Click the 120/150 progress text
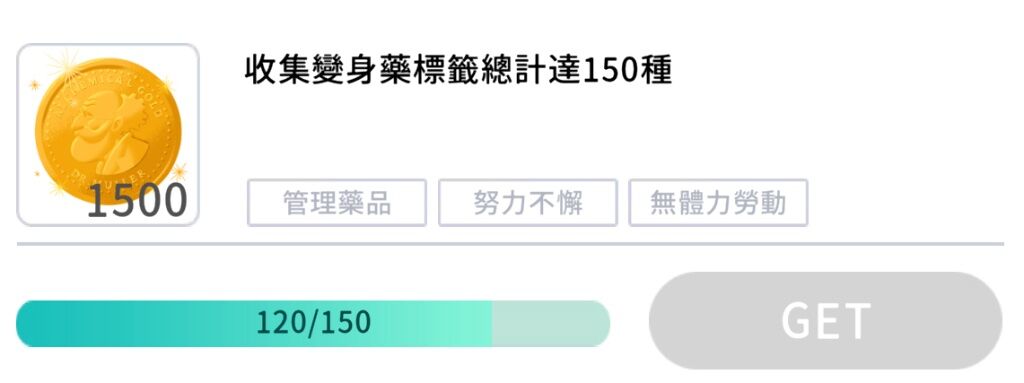The width and height of the screenshot is (1024, 383). (313, 323)
